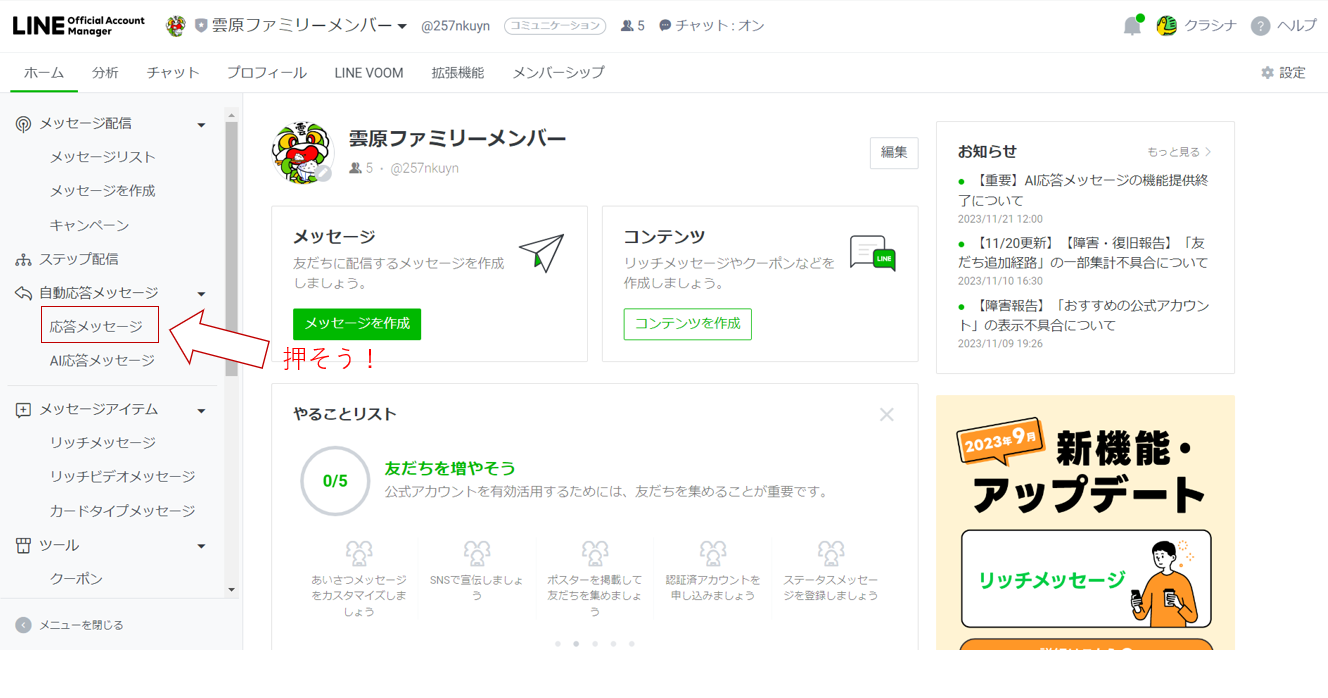The height and width of the screenshot is (698, 1328).
Task: Click the sidebar scrollbar down arrow
Action: tap(231, 590)
